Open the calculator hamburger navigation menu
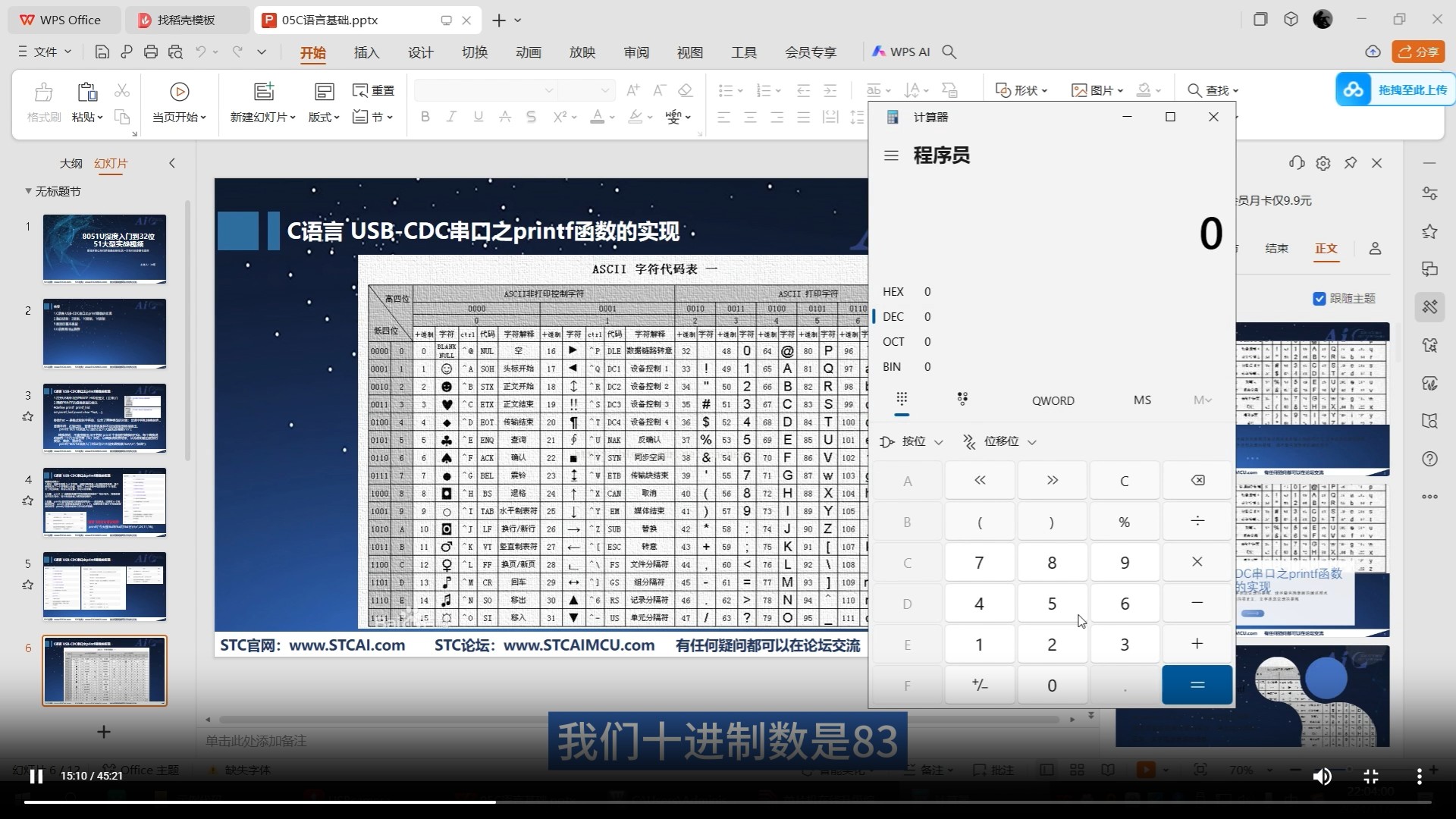The width and height of the screenshot is (1456, 819). [891, 155]
